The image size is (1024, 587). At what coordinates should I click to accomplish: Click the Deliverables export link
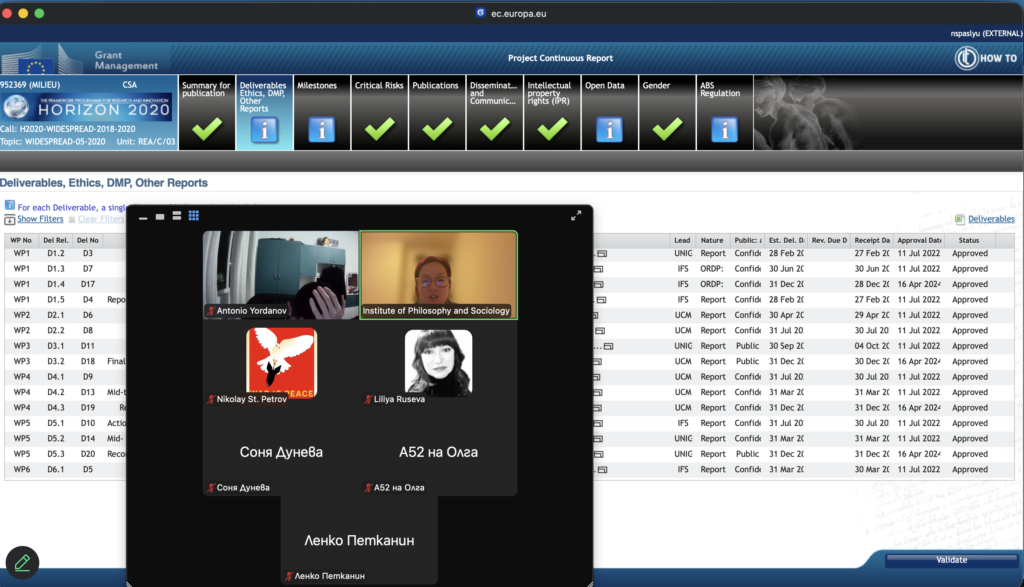pyautogui.click(x=991, y=219)
